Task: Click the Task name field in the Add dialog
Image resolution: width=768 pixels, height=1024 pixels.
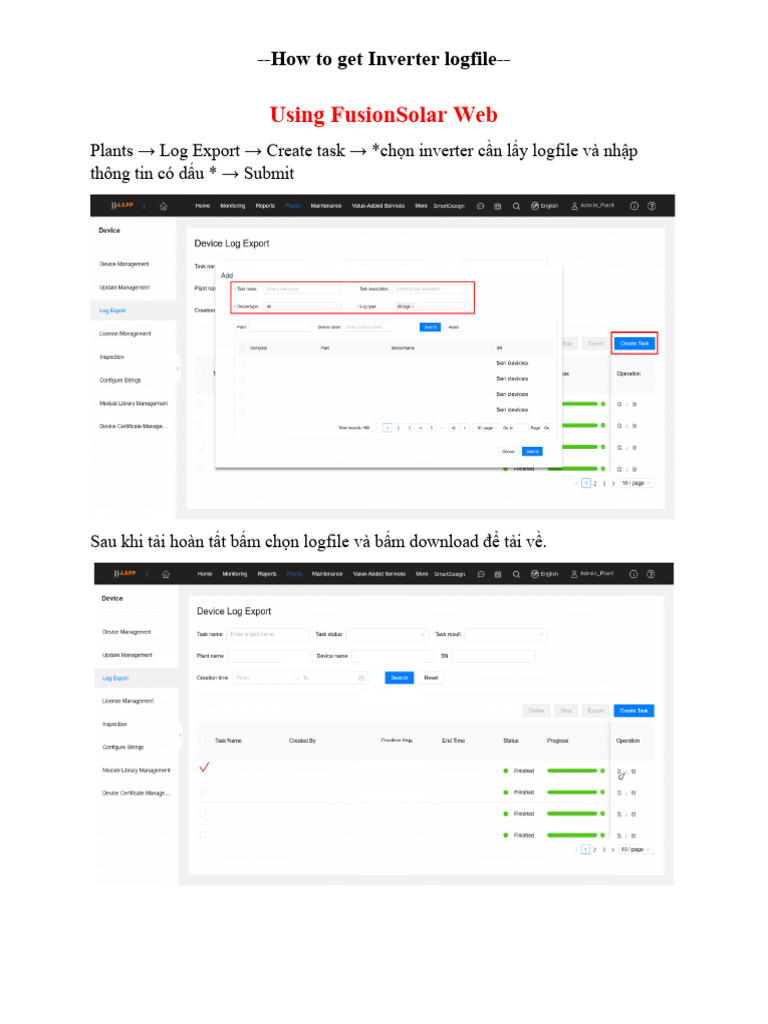Action: tap(302, 289)
